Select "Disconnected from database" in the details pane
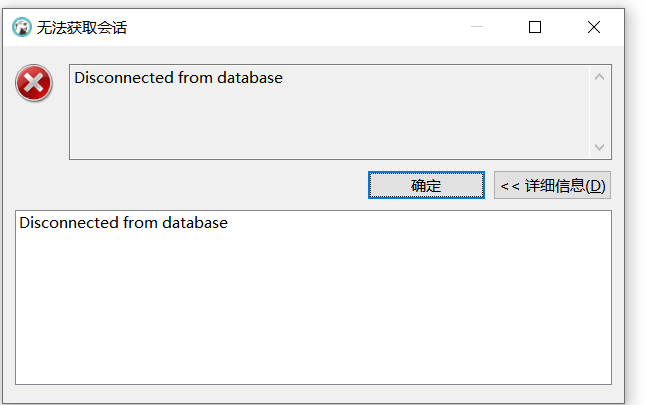Image resolution: width=664 pixels, height=405 pixels. point(124,223)
